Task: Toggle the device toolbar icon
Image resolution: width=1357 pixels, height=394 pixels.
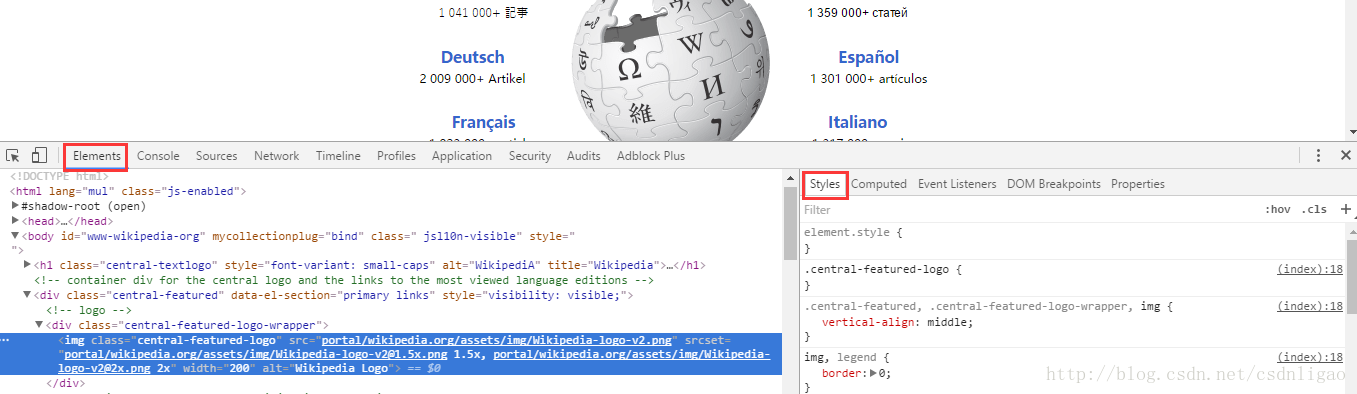Action: (39, 155)
